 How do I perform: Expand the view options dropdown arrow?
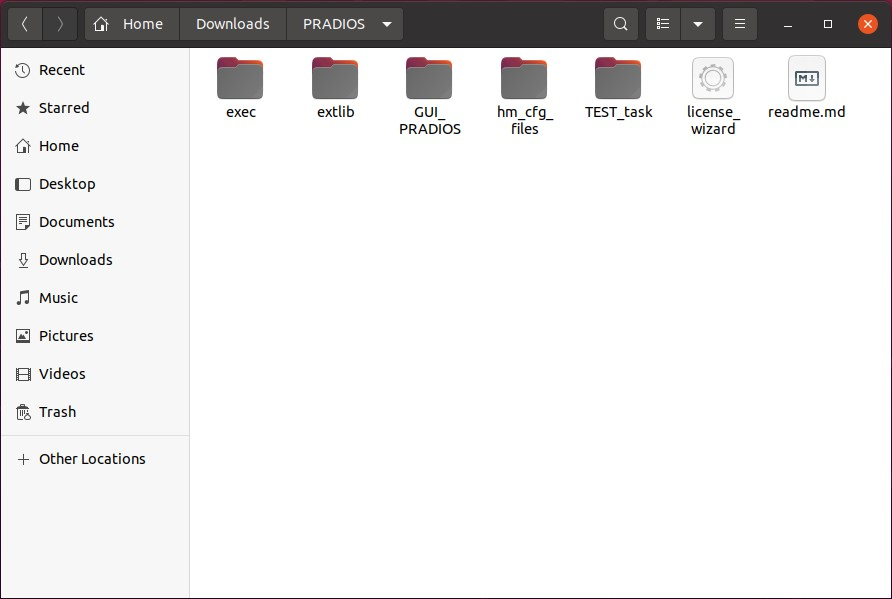tap(697, 24)
